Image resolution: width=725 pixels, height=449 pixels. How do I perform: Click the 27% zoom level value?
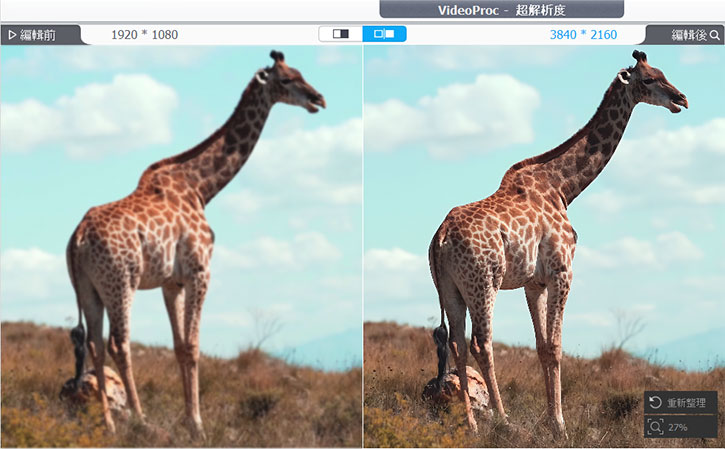tap(679, 427)
